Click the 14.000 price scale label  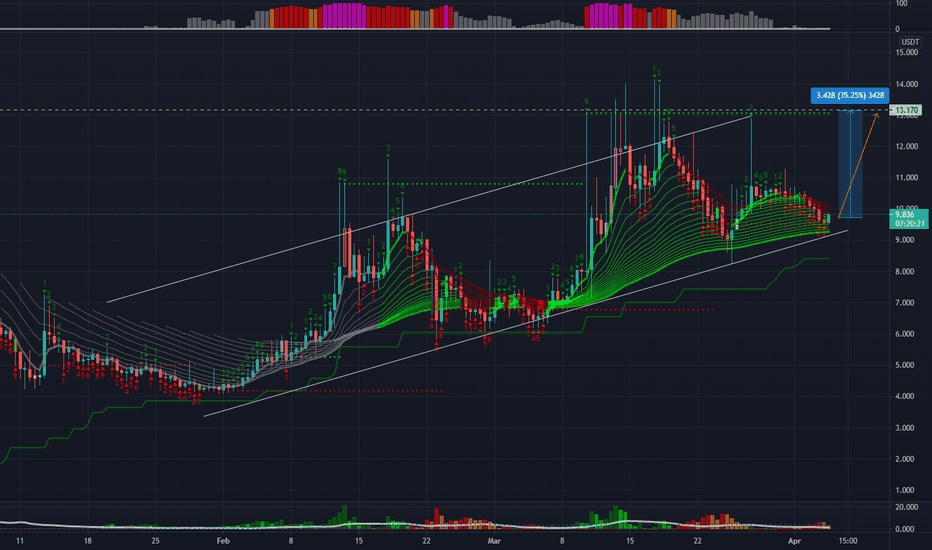[907, 84]
